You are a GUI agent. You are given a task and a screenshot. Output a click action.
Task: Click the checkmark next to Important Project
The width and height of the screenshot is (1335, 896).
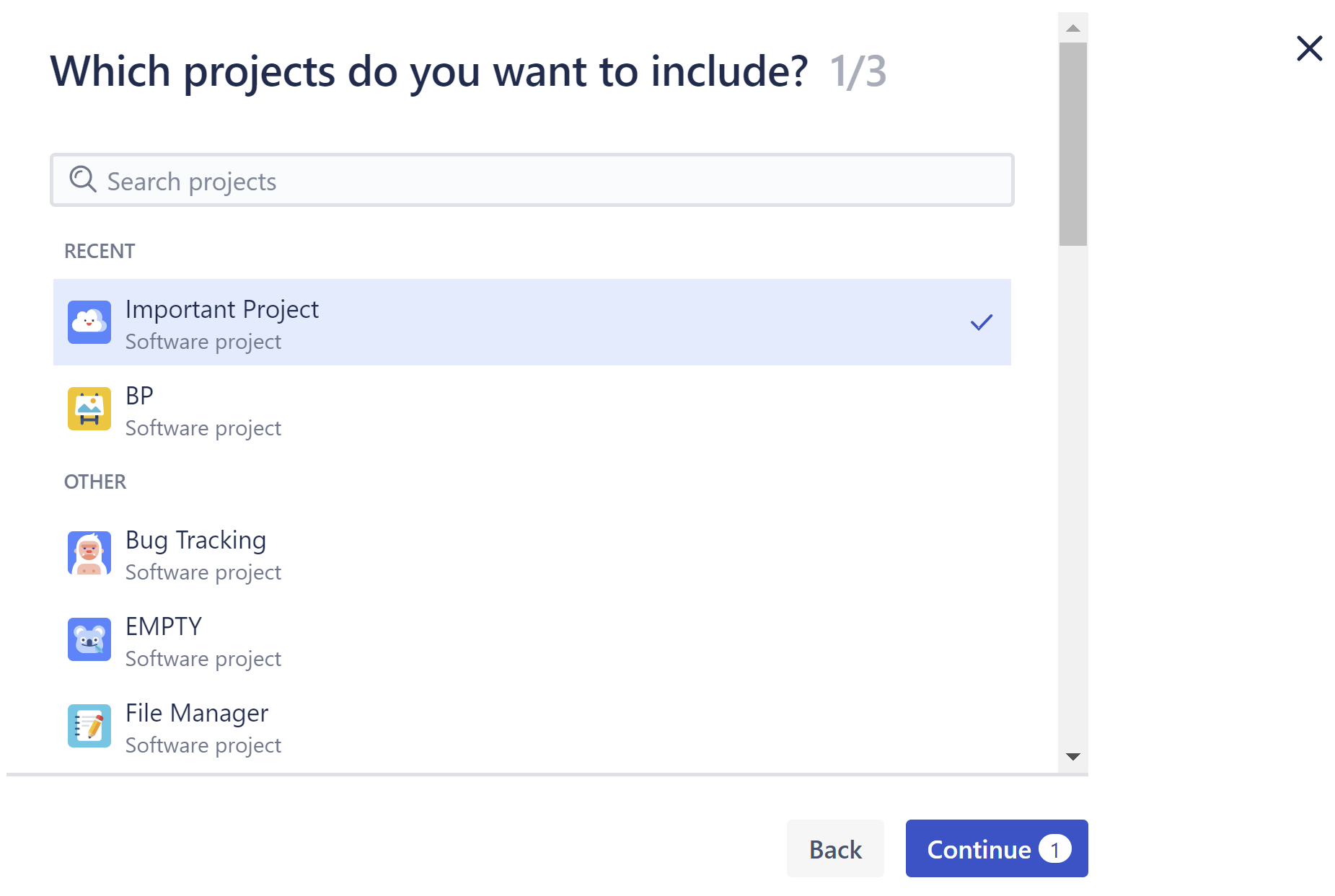(981, 322)
